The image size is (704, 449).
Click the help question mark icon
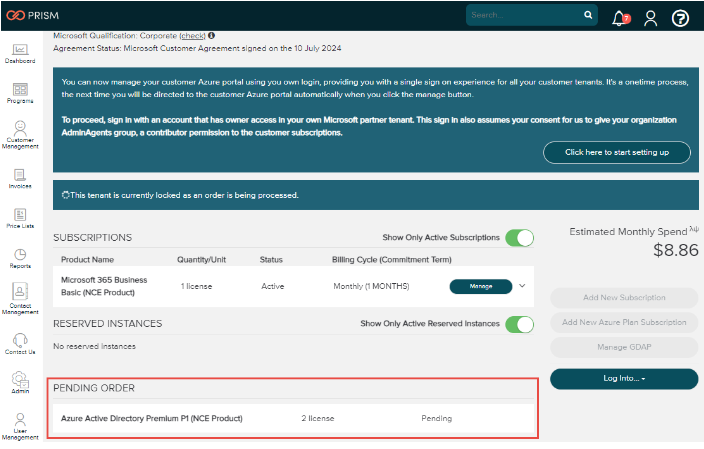click(681, 17)
